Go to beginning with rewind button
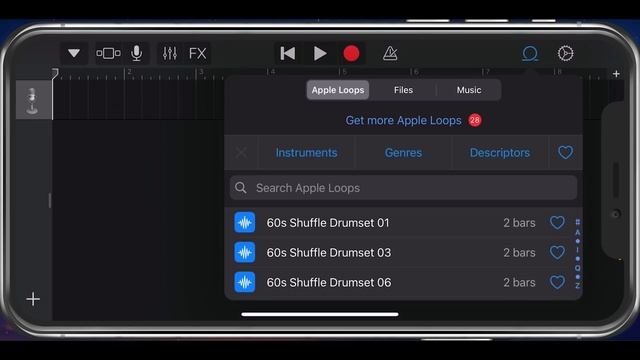Screen dimensions: 640x360 point(288,53)
